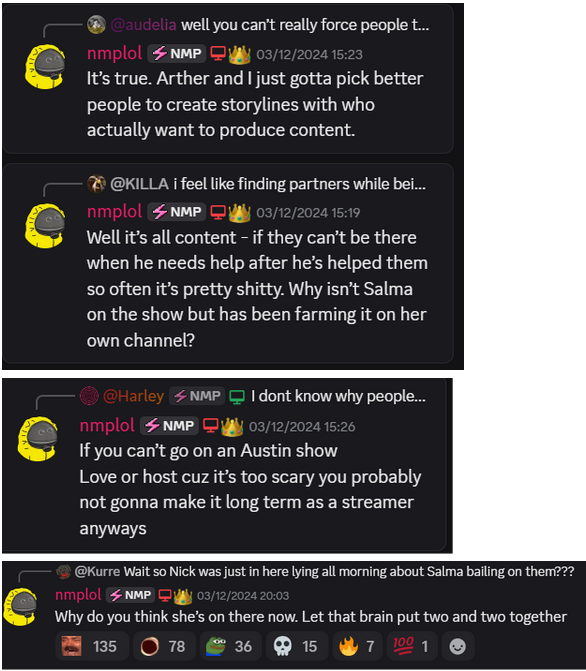Image resolution: width=586 pixels, height=671 pixels.
Task: Click the first reaction showing 135
Action: point(92,646)
